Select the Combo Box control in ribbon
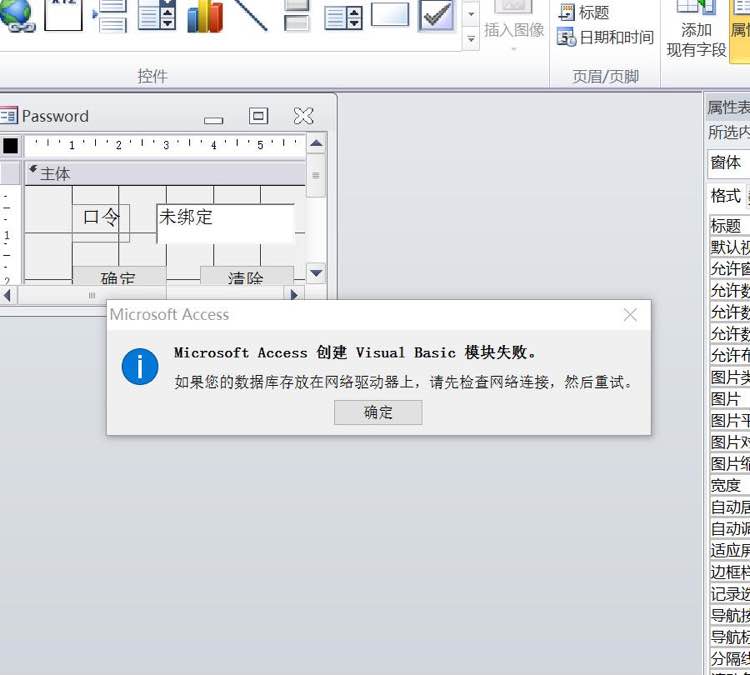The image size is (750, 675). pos(156,15)
